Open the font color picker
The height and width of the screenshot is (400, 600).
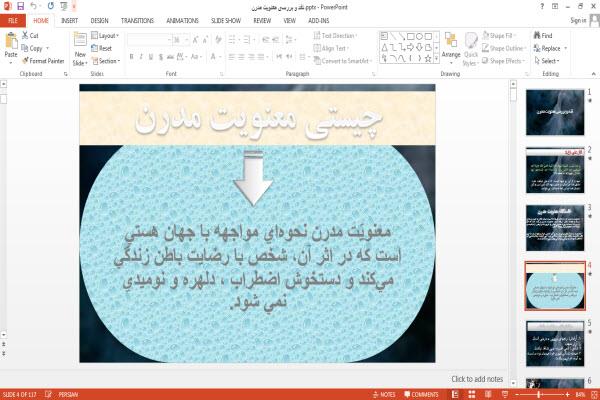coord(214,57)
